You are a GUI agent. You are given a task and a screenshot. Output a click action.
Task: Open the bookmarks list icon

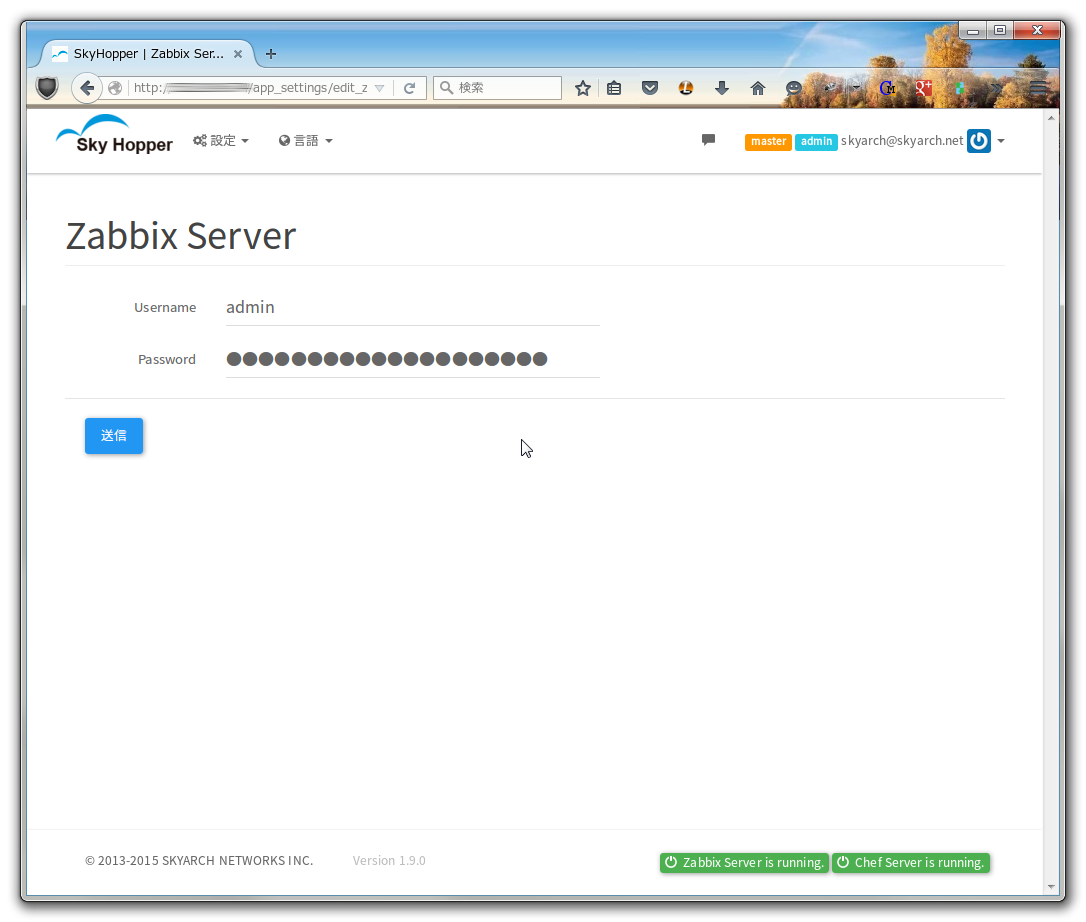pyautogui.click(x=614, y=88)
